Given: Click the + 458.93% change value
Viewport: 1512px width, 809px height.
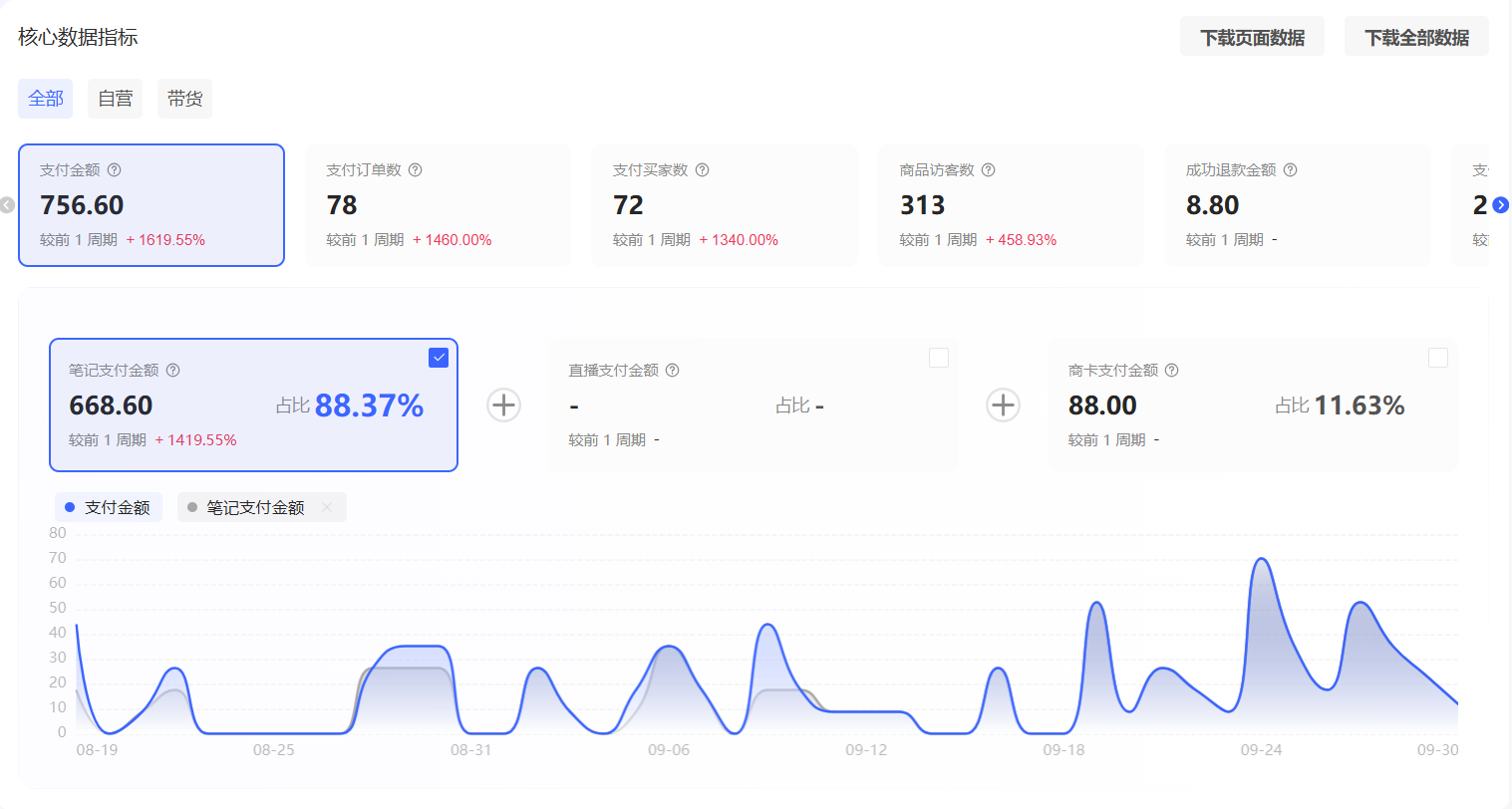Looking at the screenshot, I should coord(1022,240).
